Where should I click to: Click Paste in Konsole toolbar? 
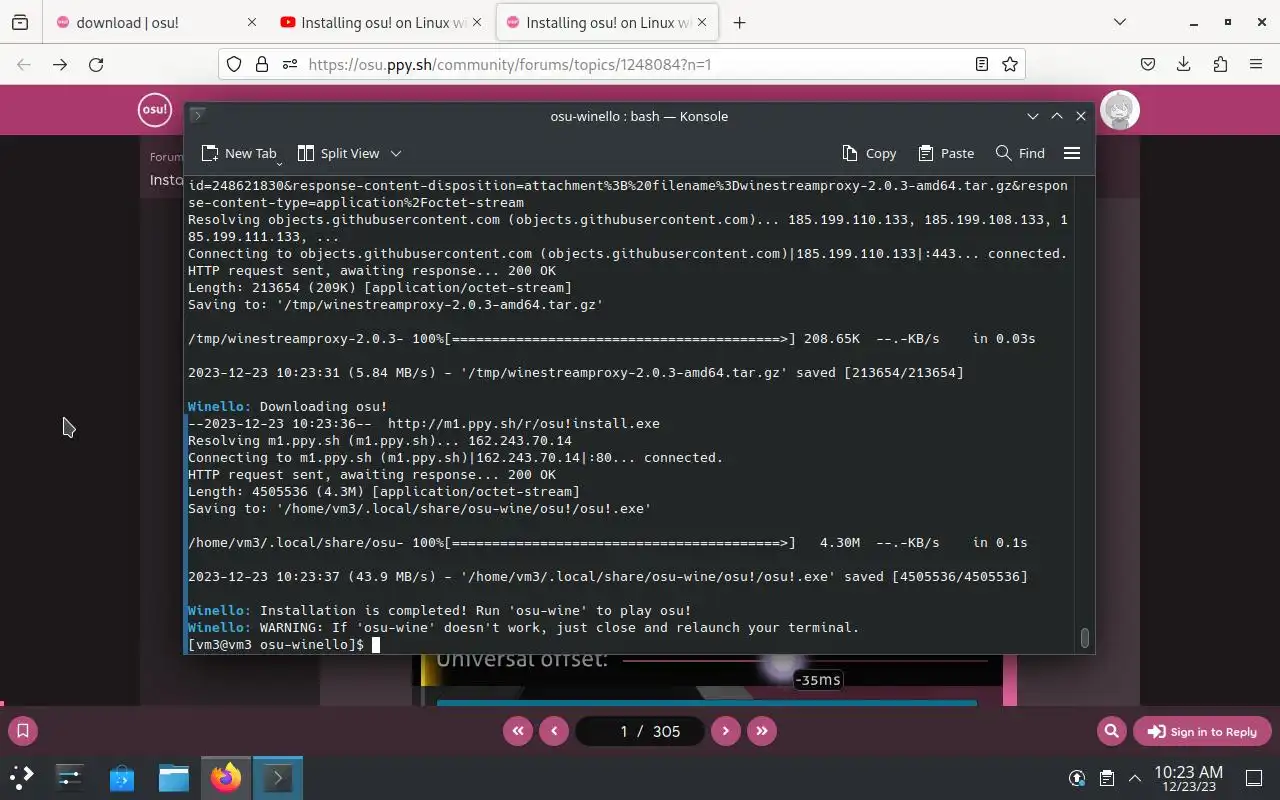(946, 153)
